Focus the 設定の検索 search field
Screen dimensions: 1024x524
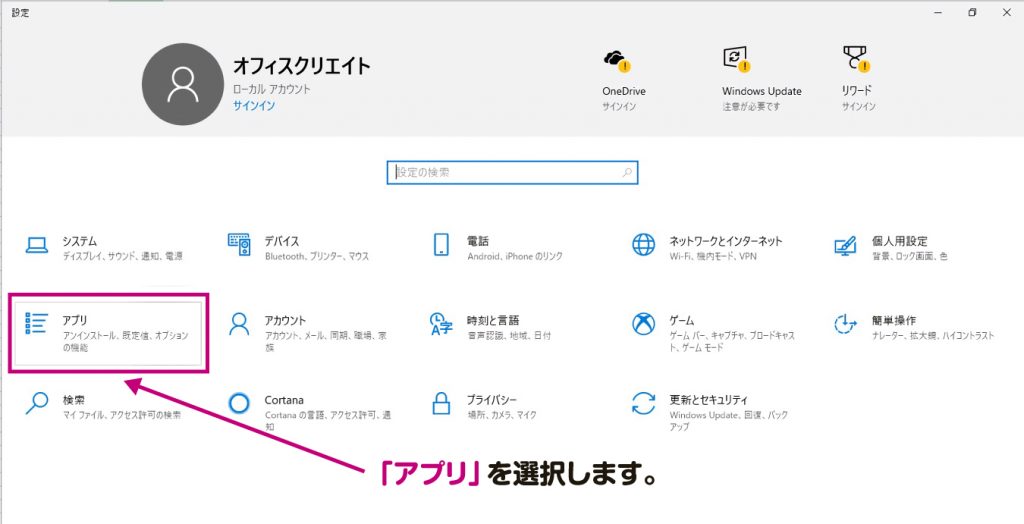pyautogui.click(x=512, y=173)
